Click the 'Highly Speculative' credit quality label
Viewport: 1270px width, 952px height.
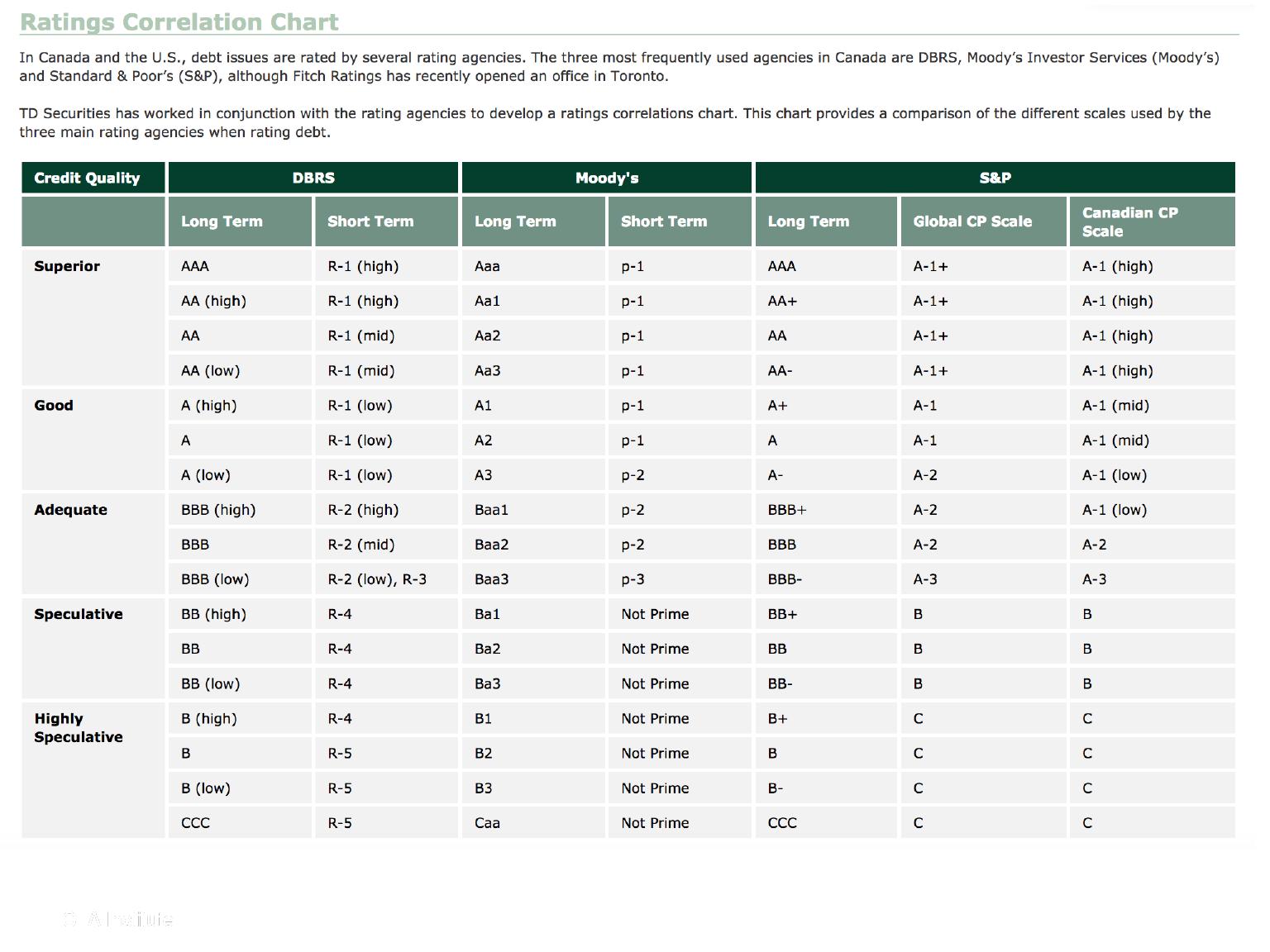[x=79, y=727]
